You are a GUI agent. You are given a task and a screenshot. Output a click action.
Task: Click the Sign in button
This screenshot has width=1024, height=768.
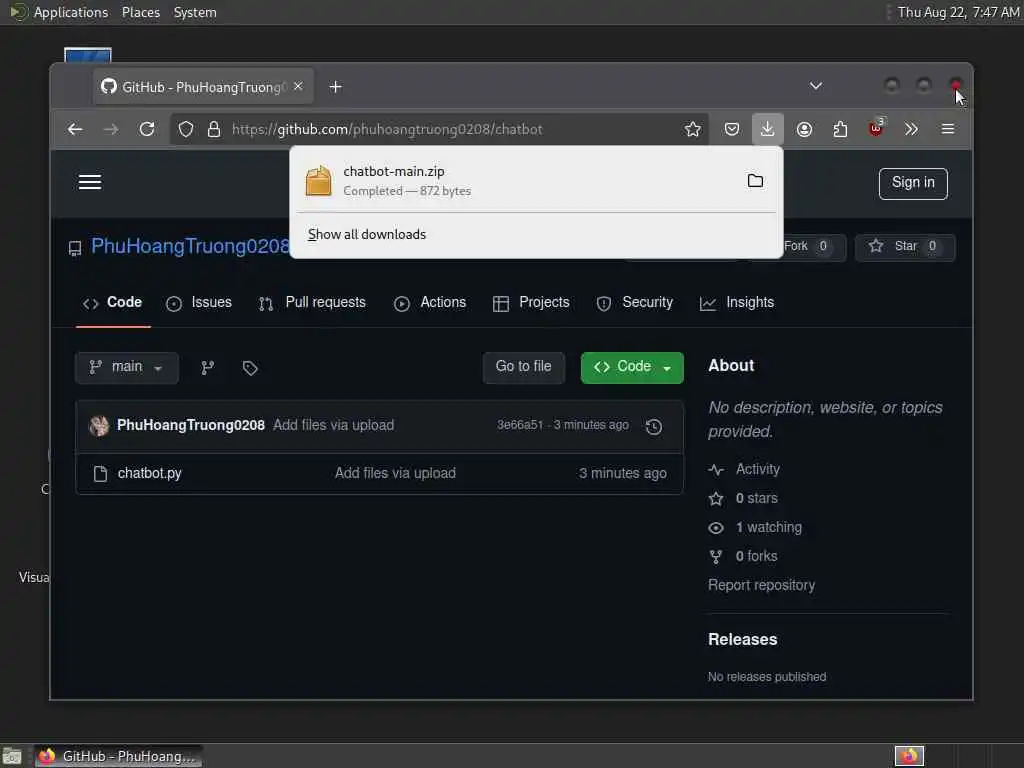point(913,184)
